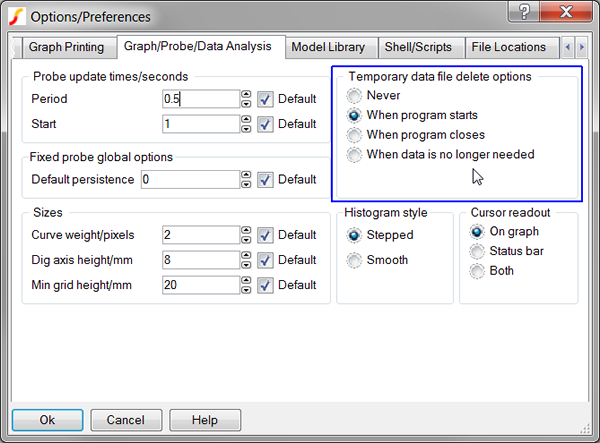The height and width of the screenshot is (443, 600).
Task: Toggle the Default checkbox for Min grid height
Action: 265,285
